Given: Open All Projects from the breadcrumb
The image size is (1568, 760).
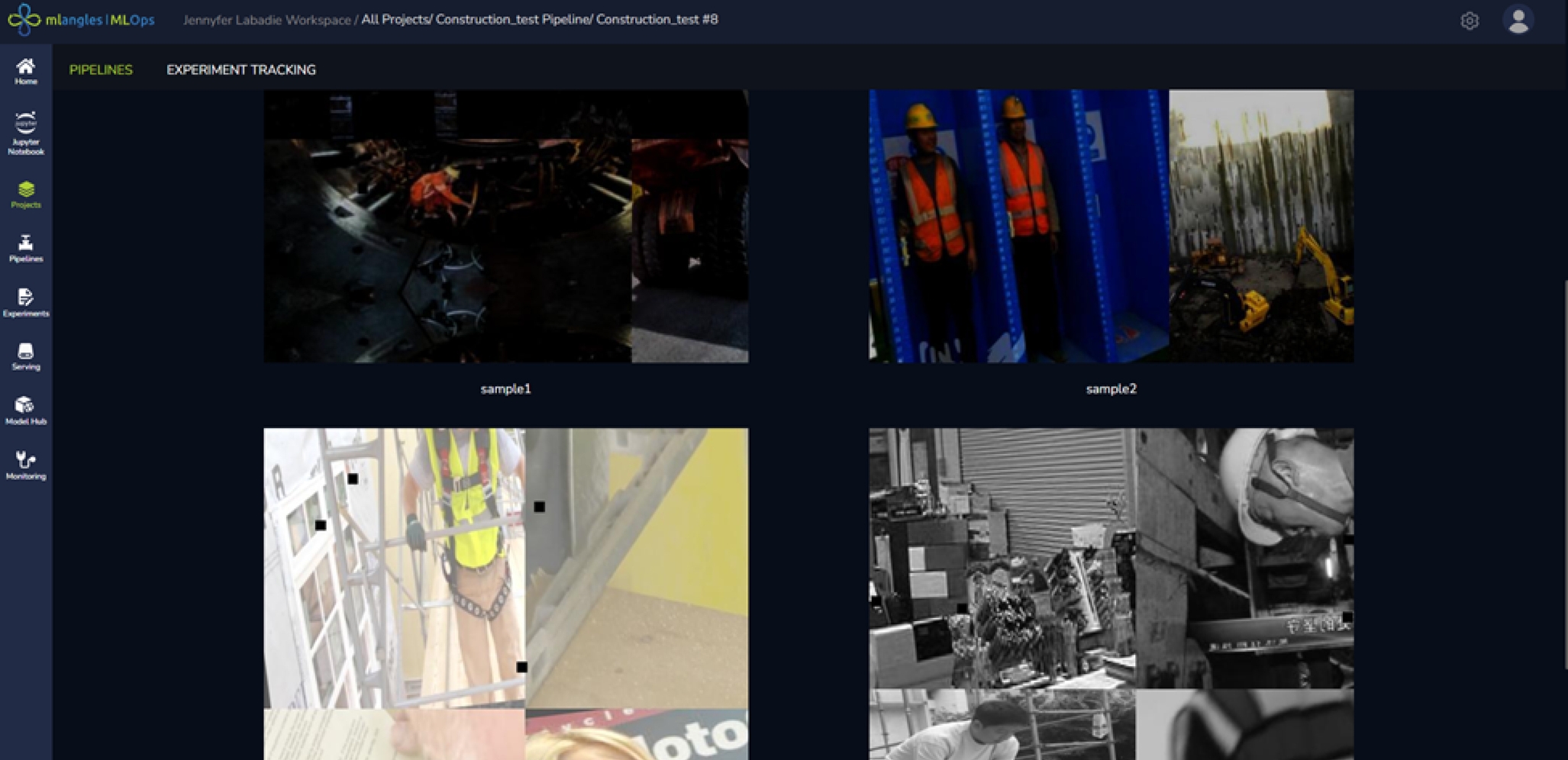Looking at the screenshot, I should (395, 21).
